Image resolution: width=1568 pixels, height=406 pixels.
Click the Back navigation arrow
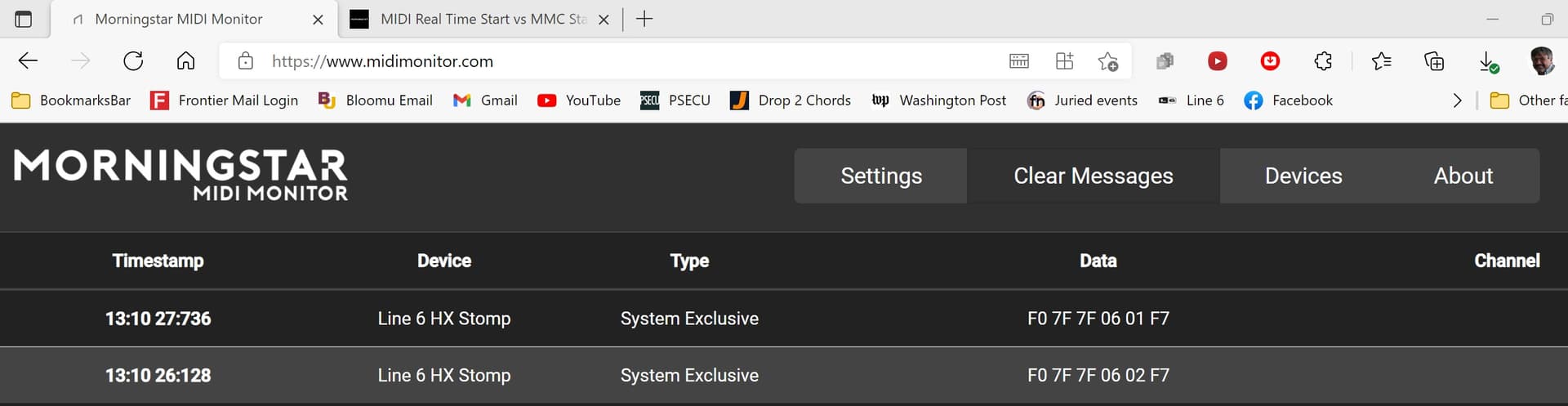click(29, 61)
